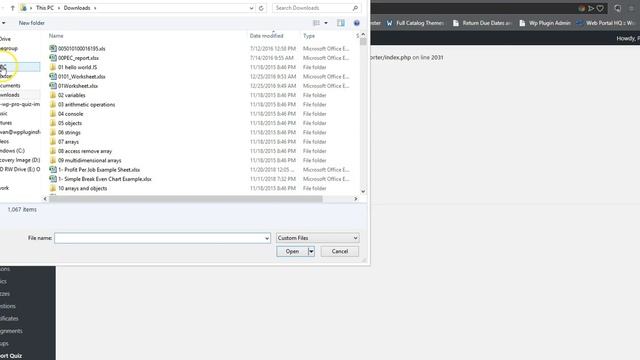Sort files by the Name column
640x360 pixels.
point(56,36)
